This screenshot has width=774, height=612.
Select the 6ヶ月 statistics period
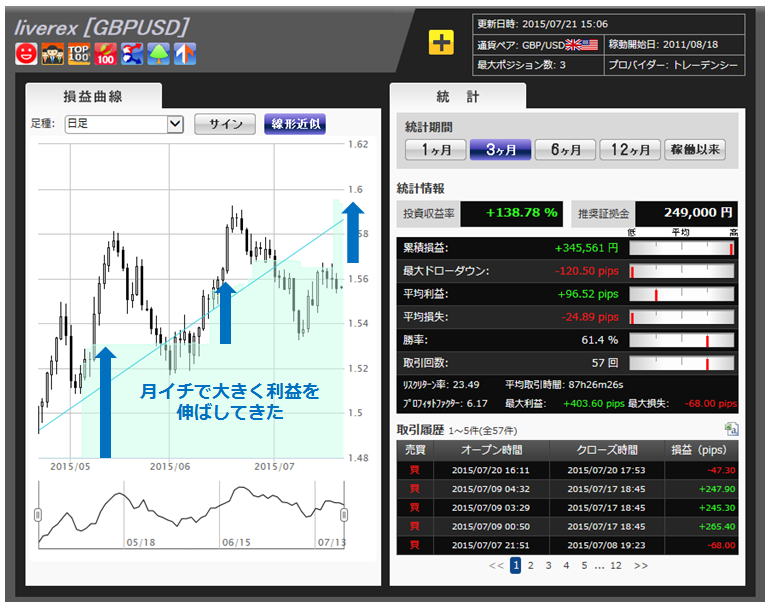566,150
